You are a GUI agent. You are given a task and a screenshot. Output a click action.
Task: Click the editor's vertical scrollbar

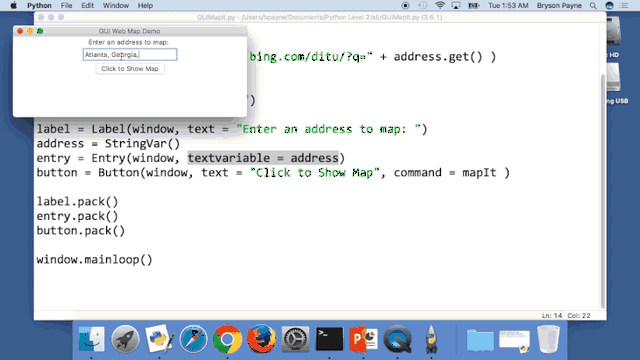(x=603, y=191)
